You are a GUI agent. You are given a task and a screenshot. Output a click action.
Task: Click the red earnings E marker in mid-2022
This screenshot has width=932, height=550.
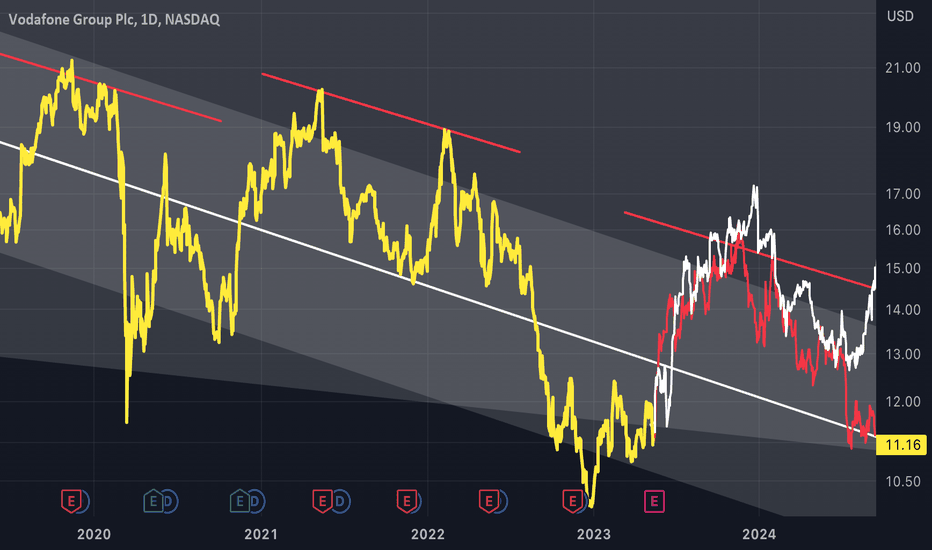489,501
